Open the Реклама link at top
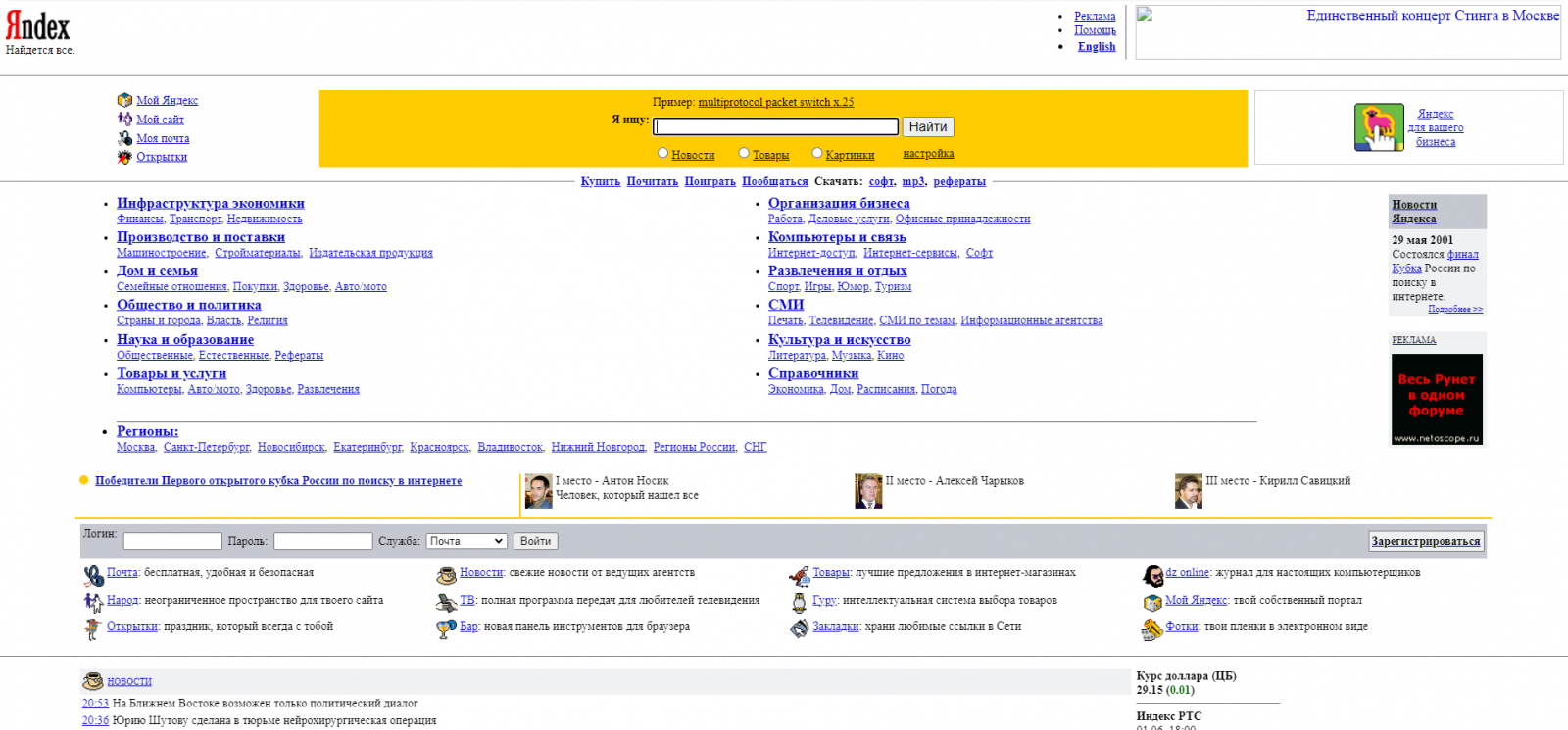 click(x=1095, y=16)
